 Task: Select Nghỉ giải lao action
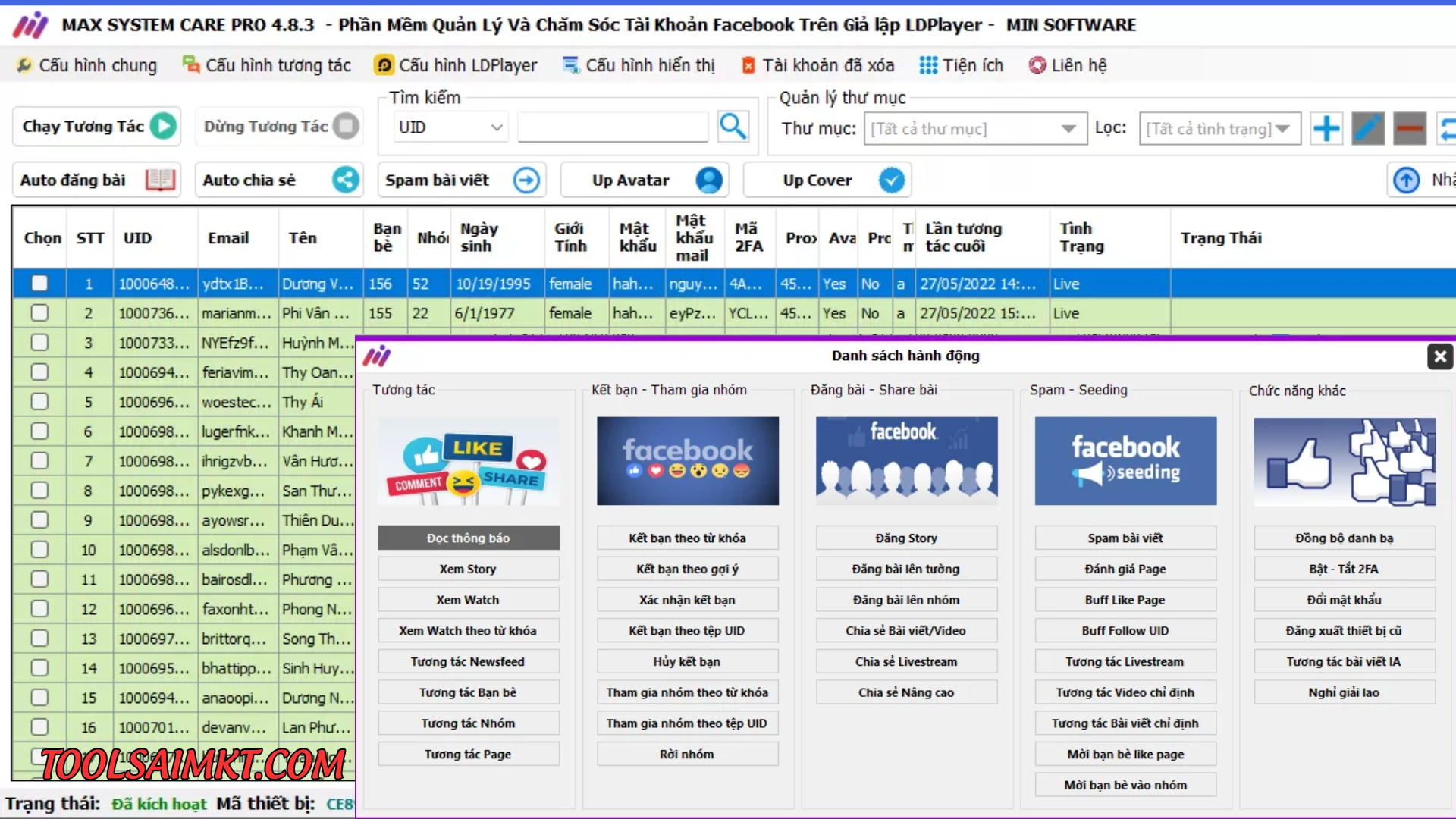(1345, 692)
